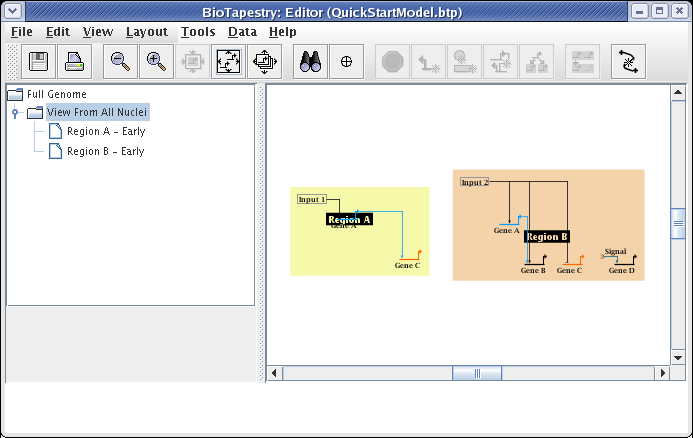
Task: Click the Input 1 node box
Action: [x=311, y=200]
